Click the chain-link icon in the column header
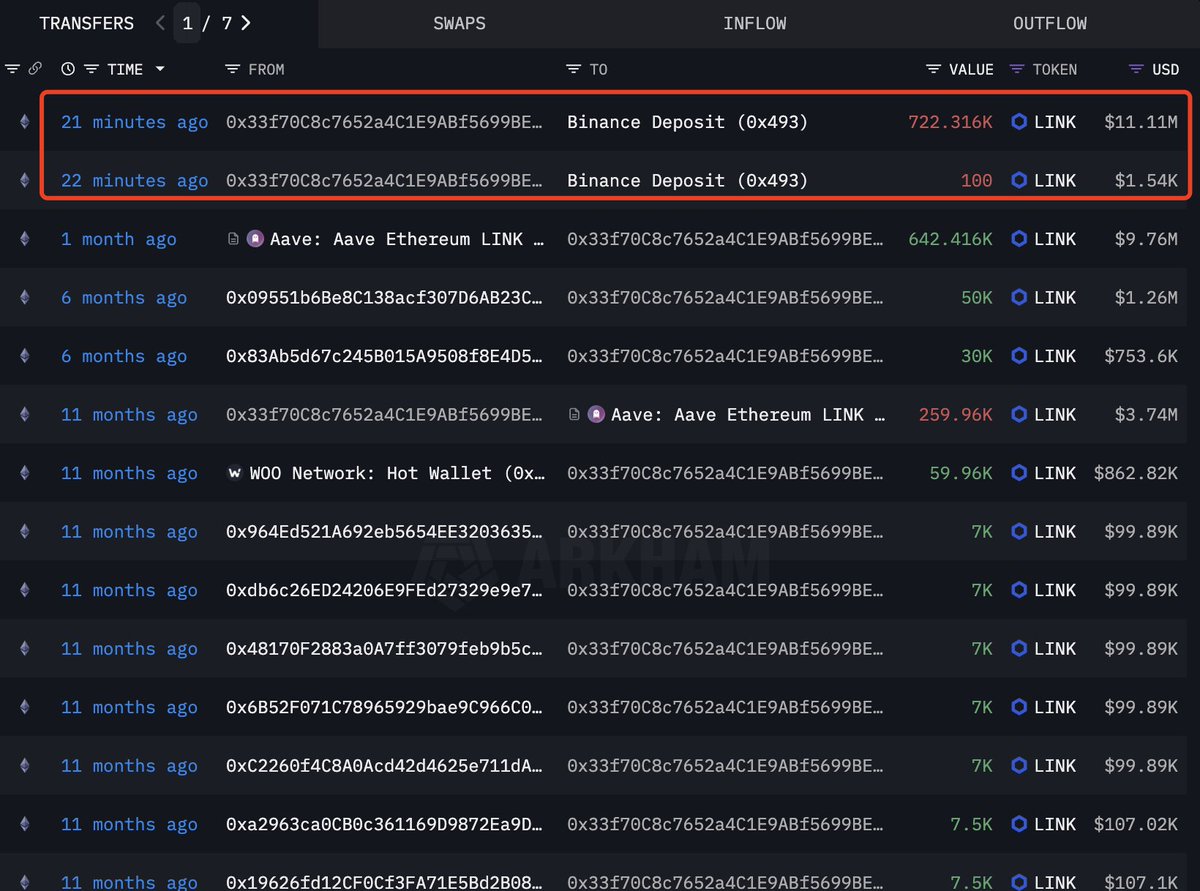The width and height of the screenshot is (1200, 891). tap(34, 69)
